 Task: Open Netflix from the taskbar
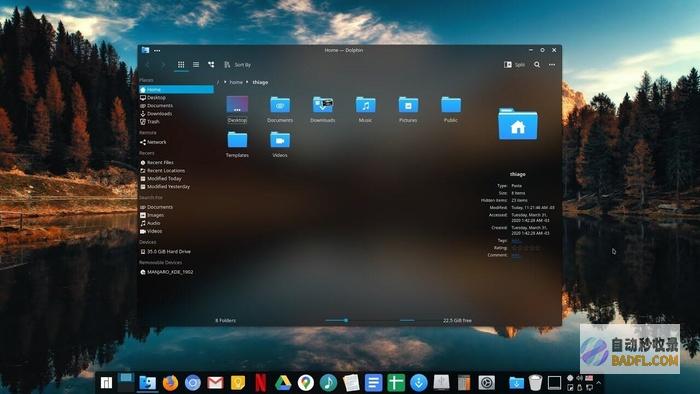point(261,383)
